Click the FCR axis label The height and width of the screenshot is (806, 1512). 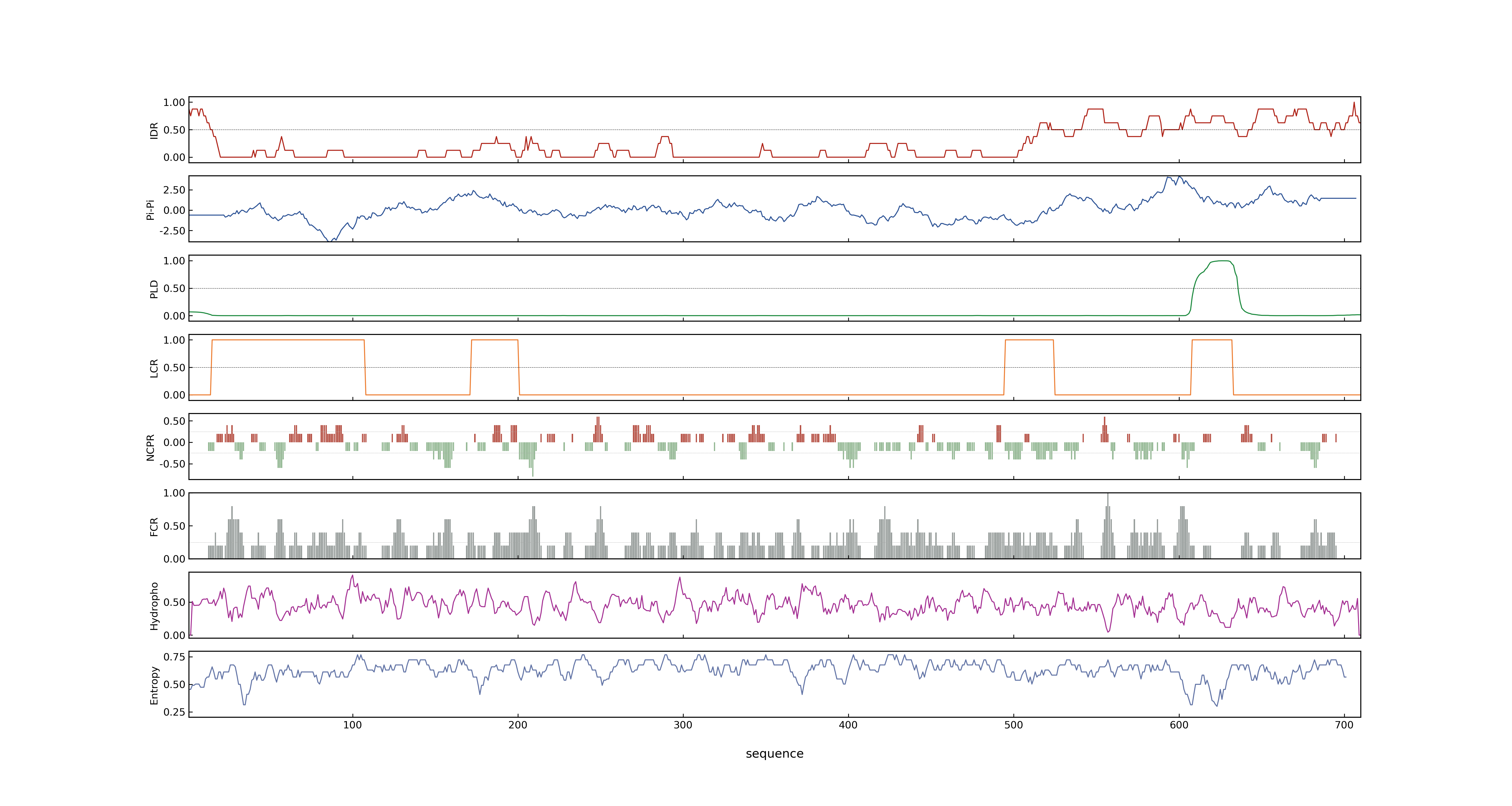[154, 526]
